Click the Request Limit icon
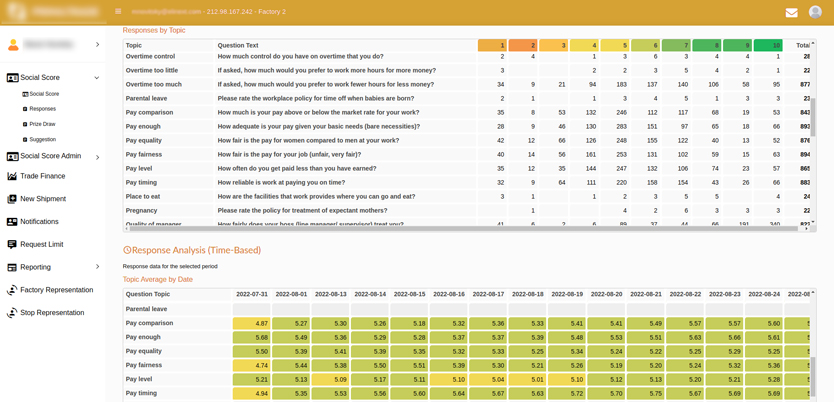The width and height of the screenshot is (834, 402). coord(12,245)
